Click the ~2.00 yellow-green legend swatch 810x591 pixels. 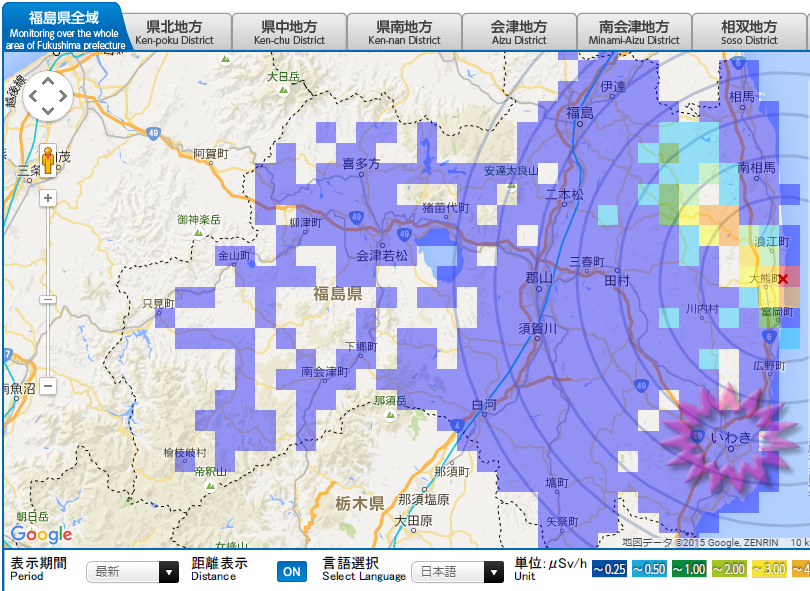click(728, 569)
